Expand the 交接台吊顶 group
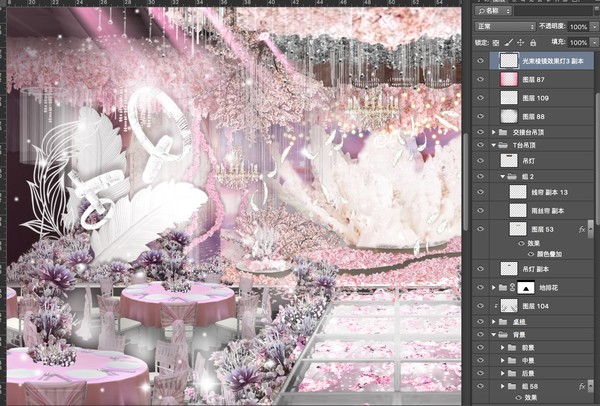The image size is (600, 406). (494, 132)
